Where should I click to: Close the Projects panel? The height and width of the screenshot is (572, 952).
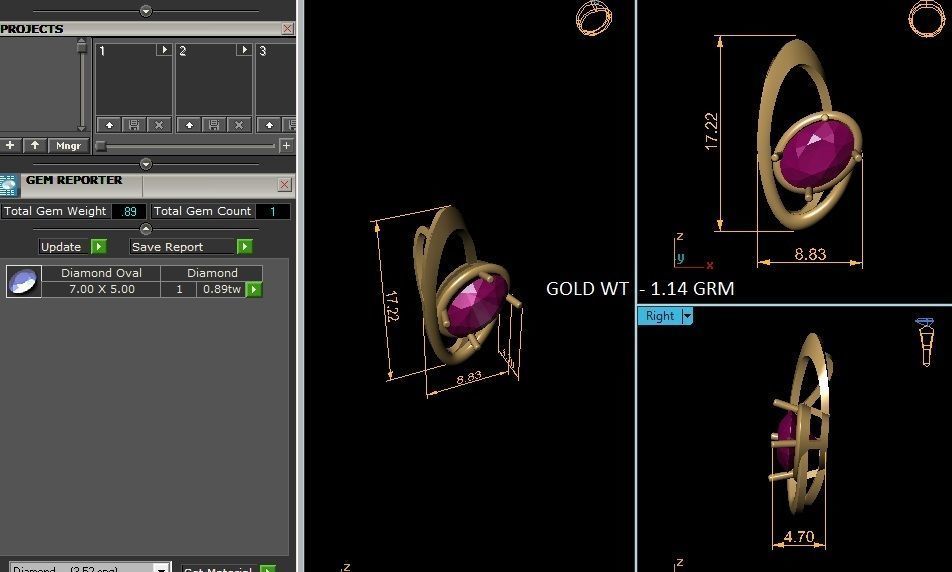(x=288, y=29)
